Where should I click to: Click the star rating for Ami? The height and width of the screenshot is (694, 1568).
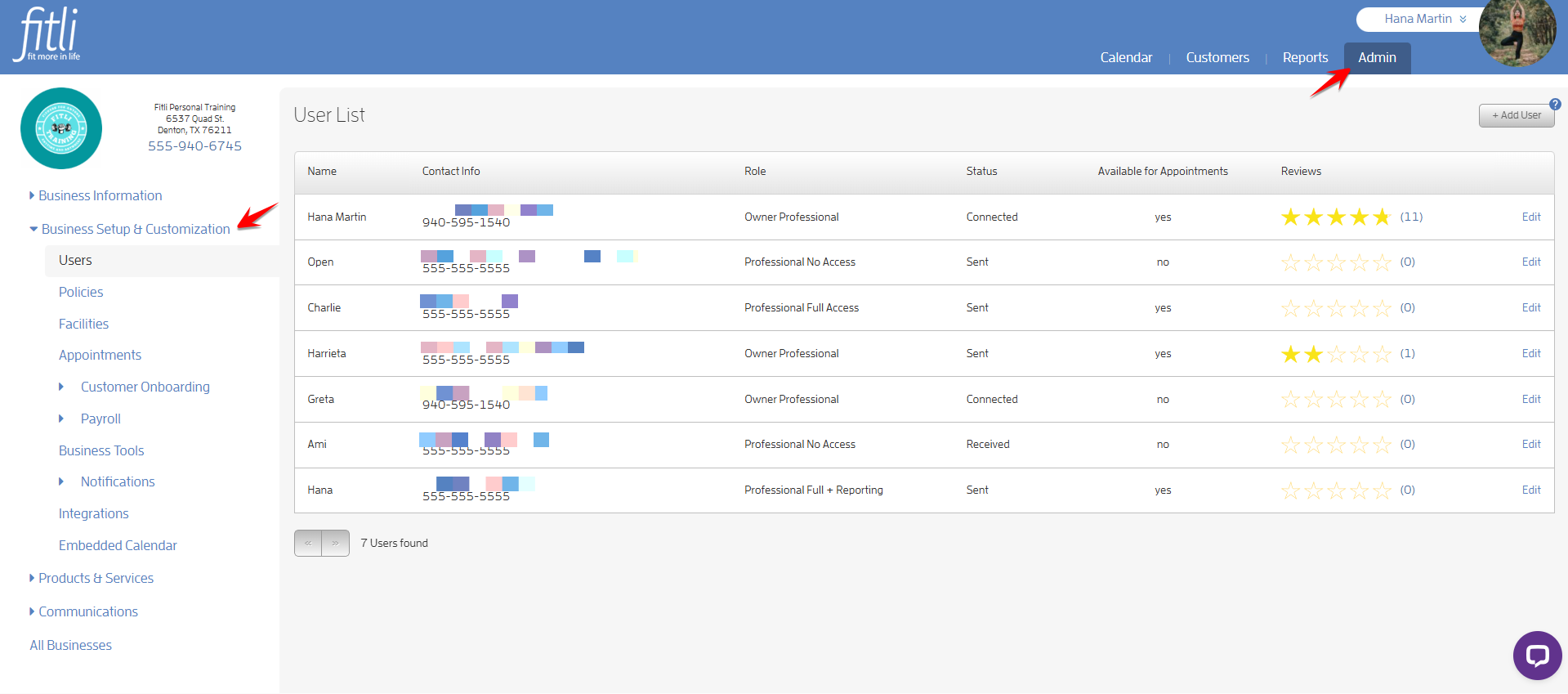coord(1336,445)
